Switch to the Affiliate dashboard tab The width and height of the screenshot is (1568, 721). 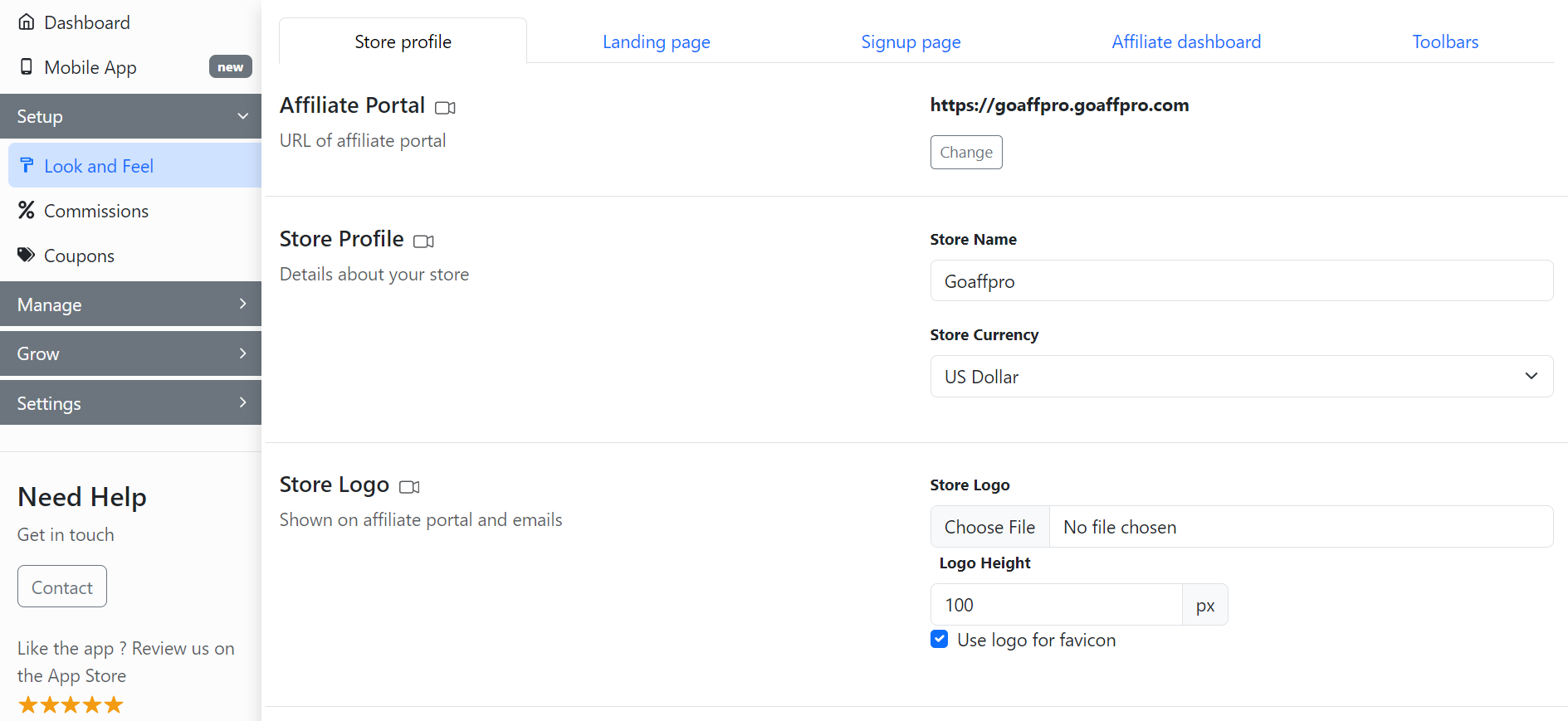tap(1185, 41)
